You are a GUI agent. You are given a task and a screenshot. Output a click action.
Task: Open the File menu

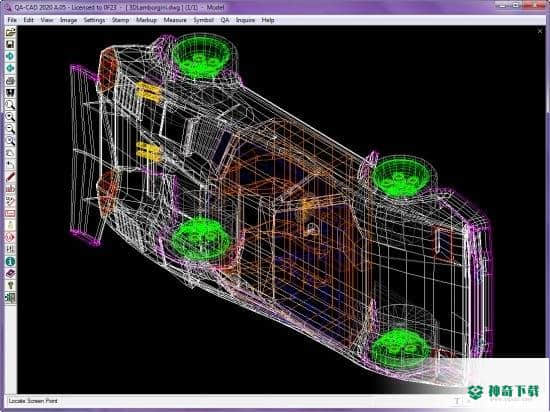click(x=12, y=20)
